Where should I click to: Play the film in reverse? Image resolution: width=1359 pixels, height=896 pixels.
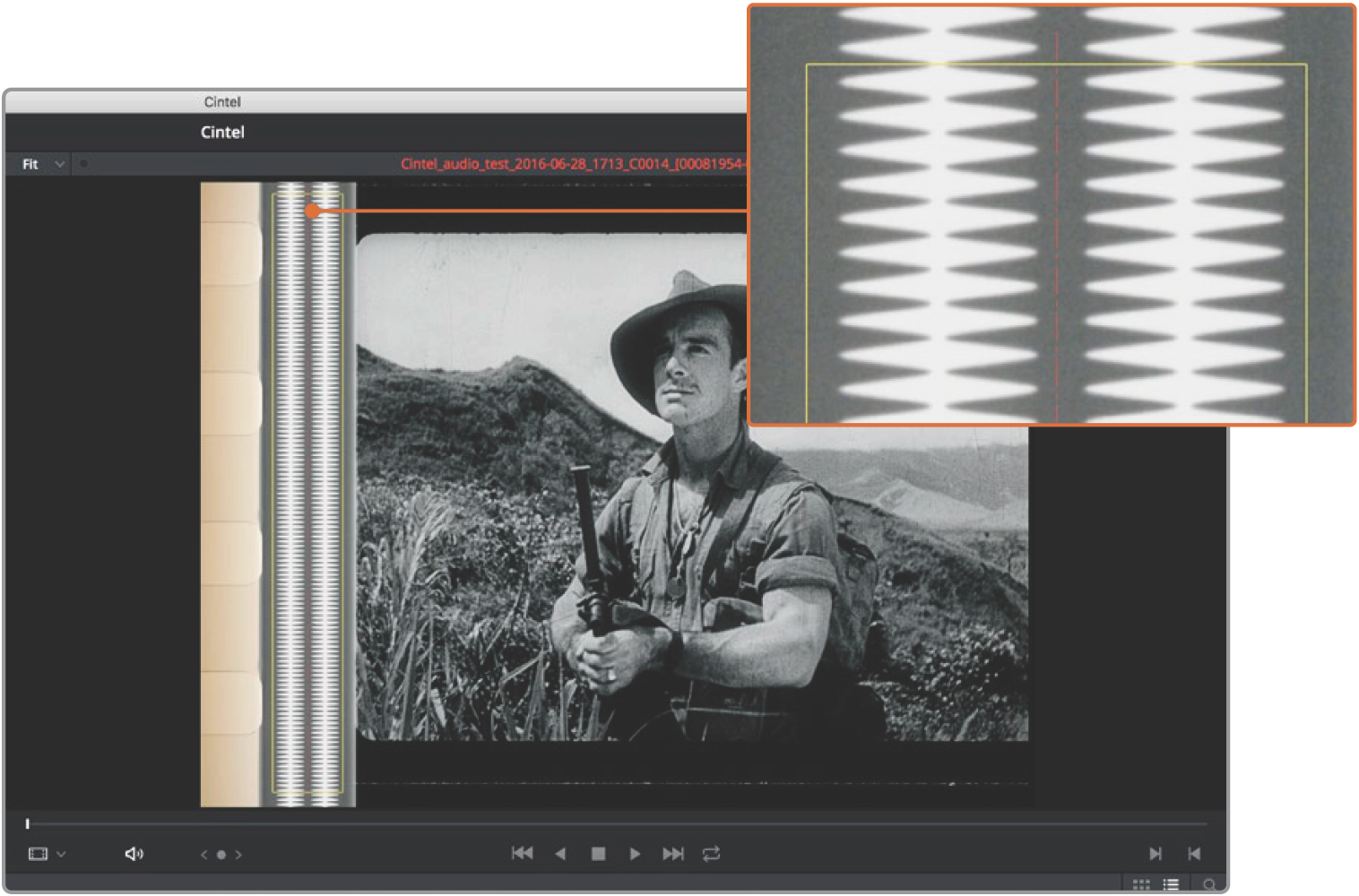point(561,854)
